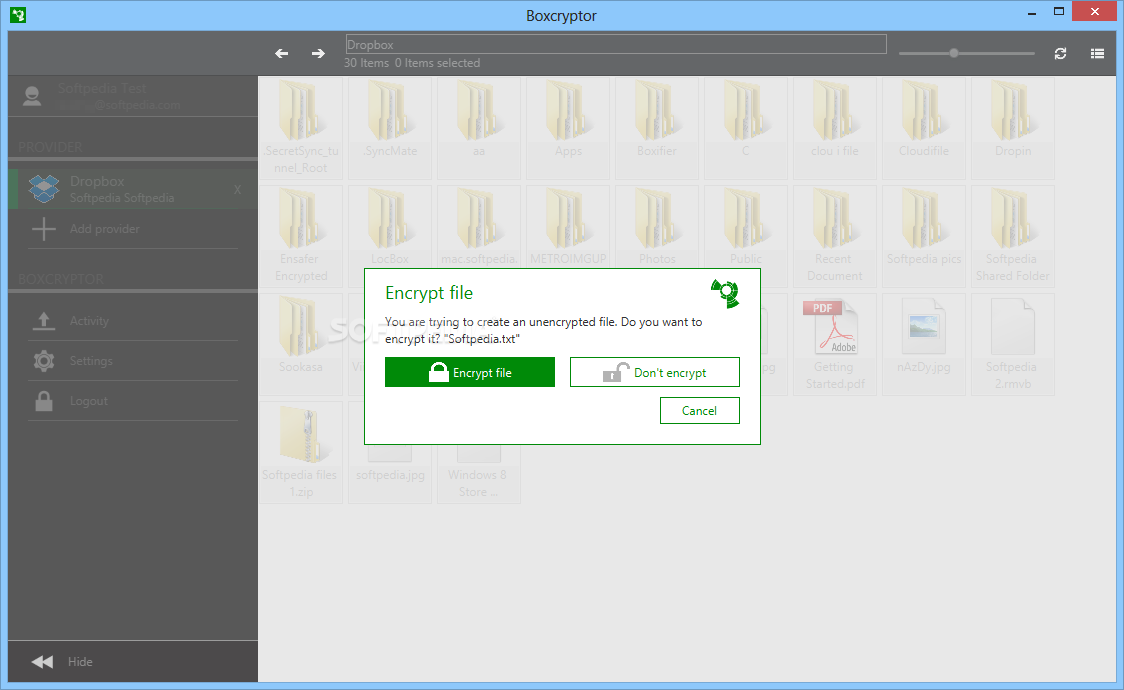The height and width of the screenshot is (690, 1124).
Task: Navigate forward with the right arrow
Action: click(318, 53)
